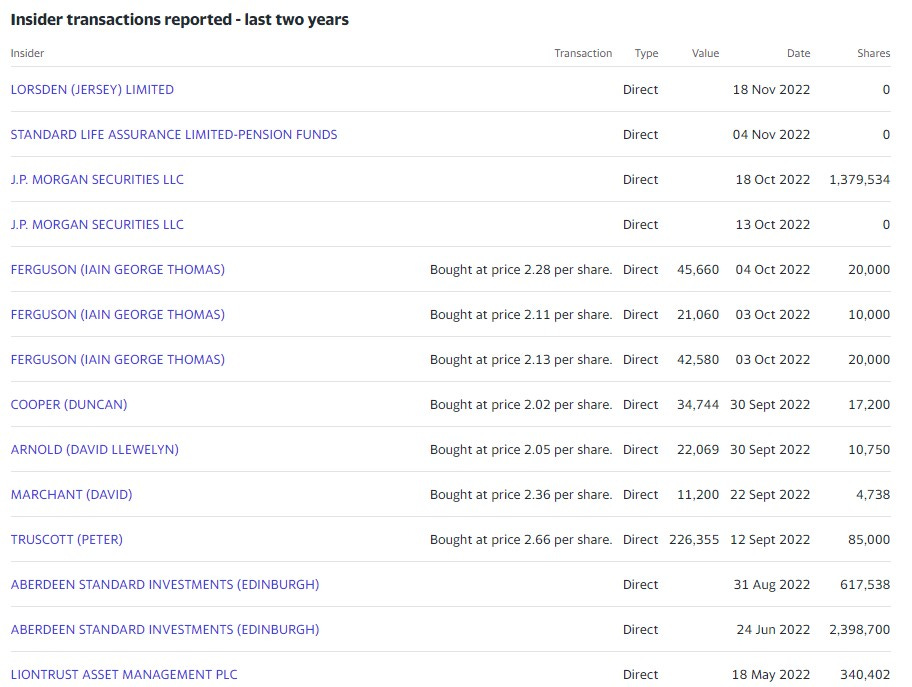Select 'Bought at price 2.13 per share.'

tap(521, 359)
